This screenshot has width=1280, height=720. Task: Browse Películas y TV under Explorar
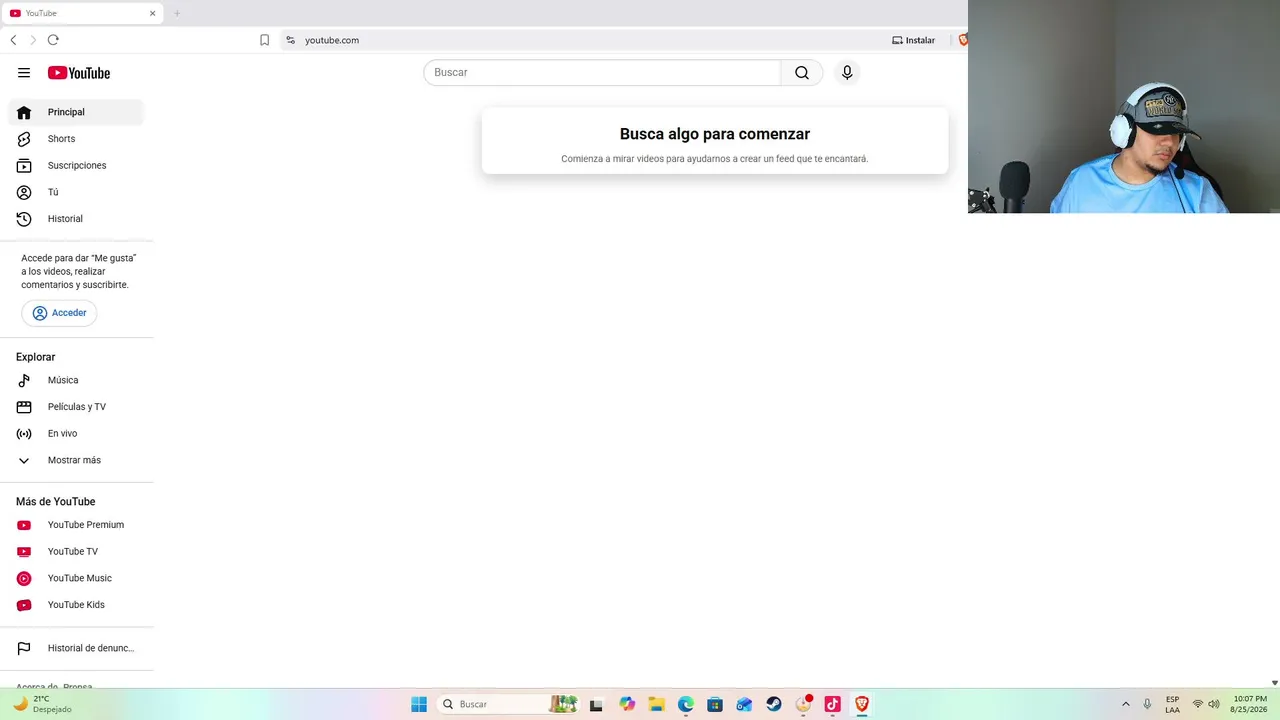tap(77, 407)
